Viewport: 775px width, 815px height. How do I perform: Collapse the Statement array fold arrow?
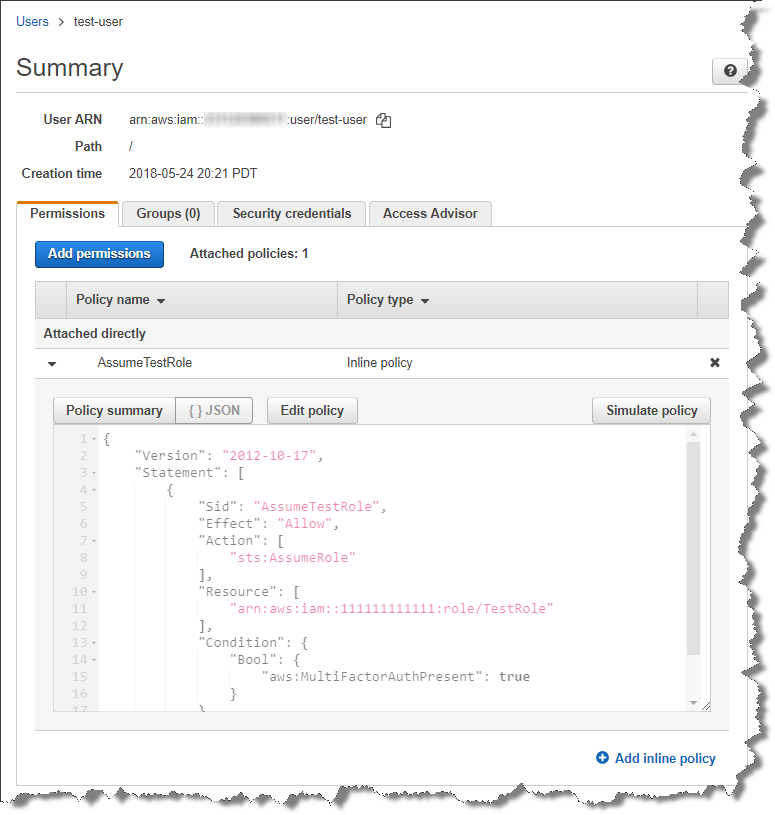(91, 472)
